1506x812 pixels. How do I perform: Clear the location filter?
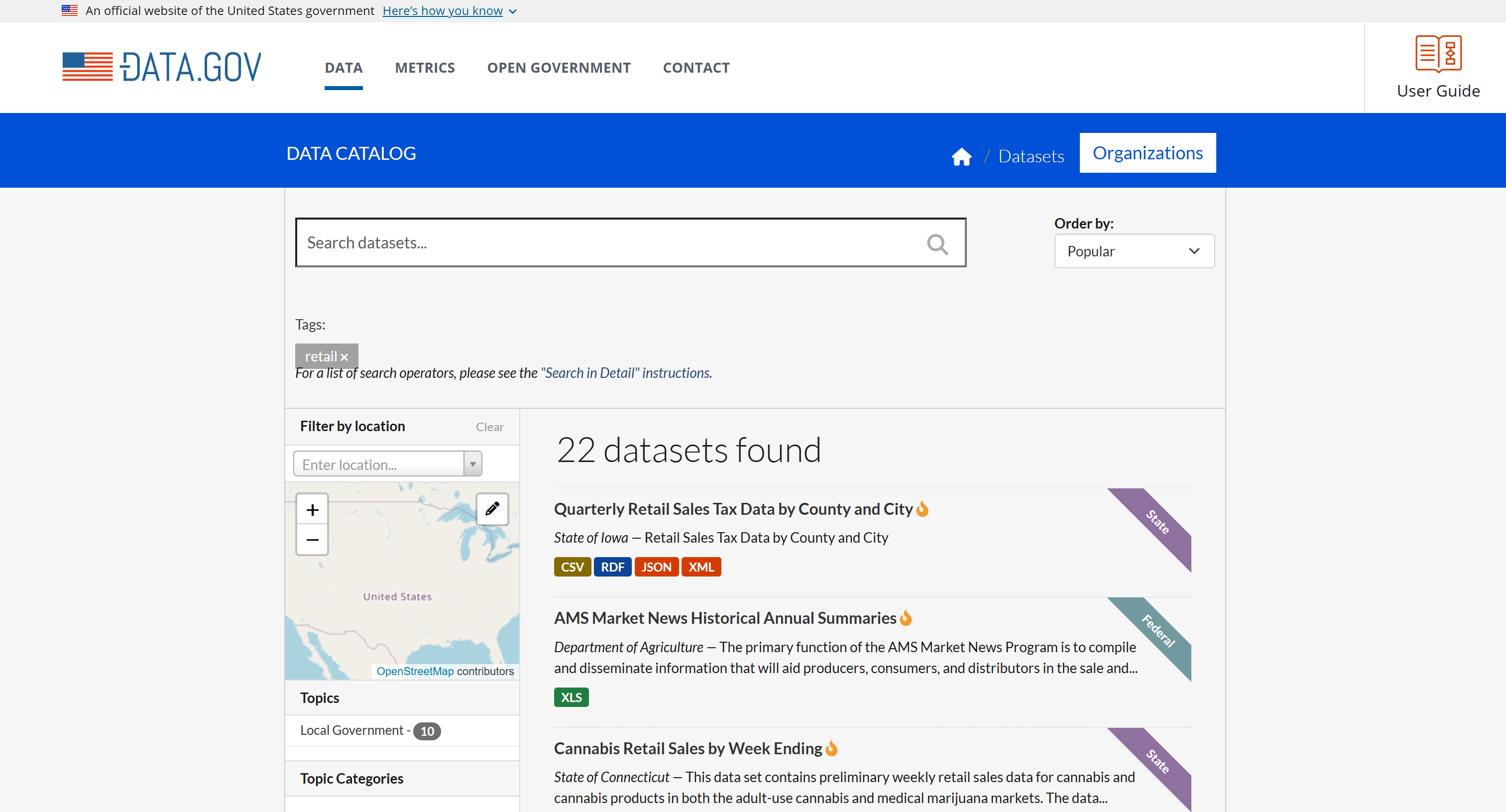click(x=489, y=427)
